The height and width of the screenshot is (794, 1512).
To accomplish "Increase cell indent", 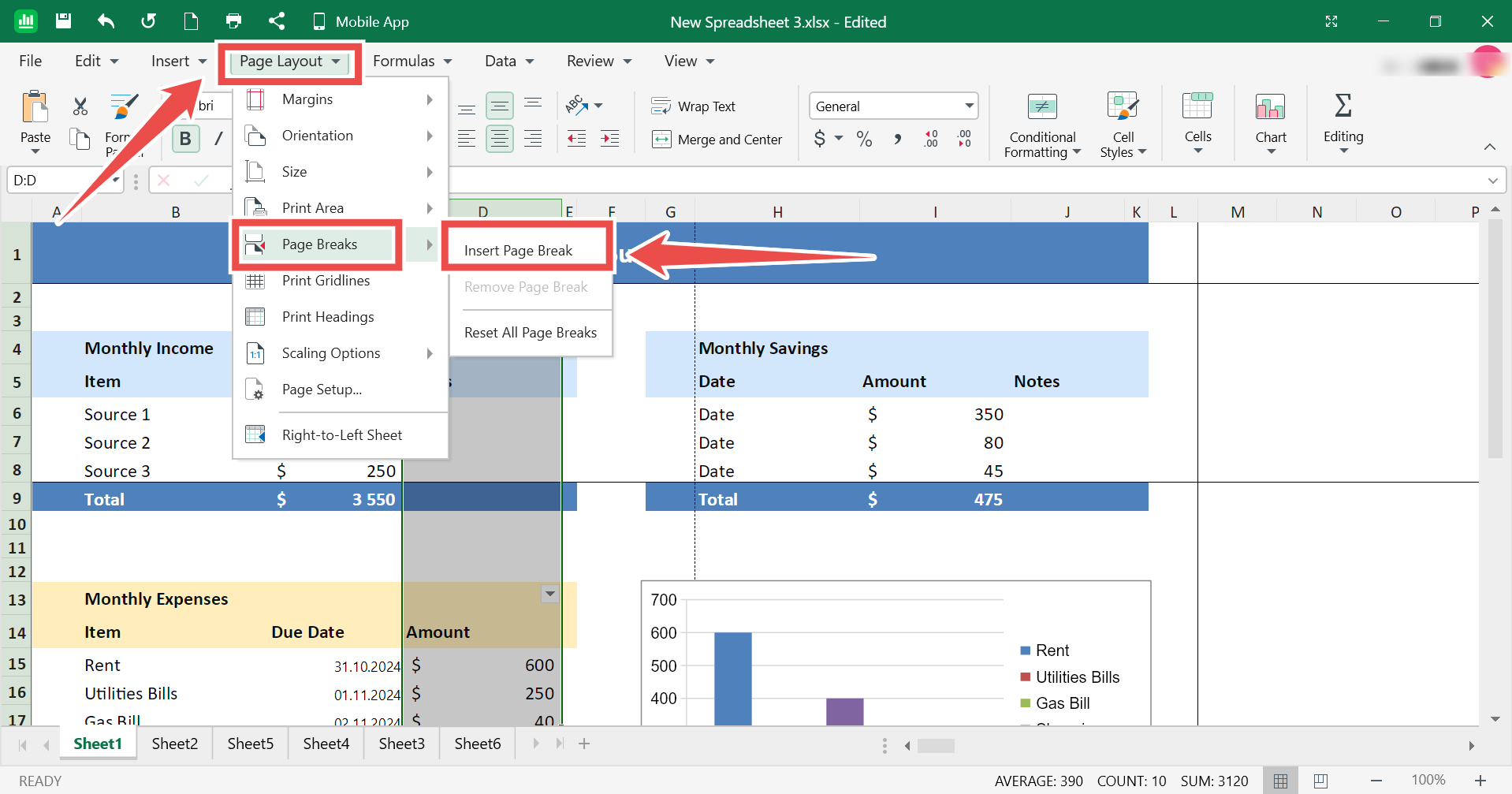I will 610,140.
